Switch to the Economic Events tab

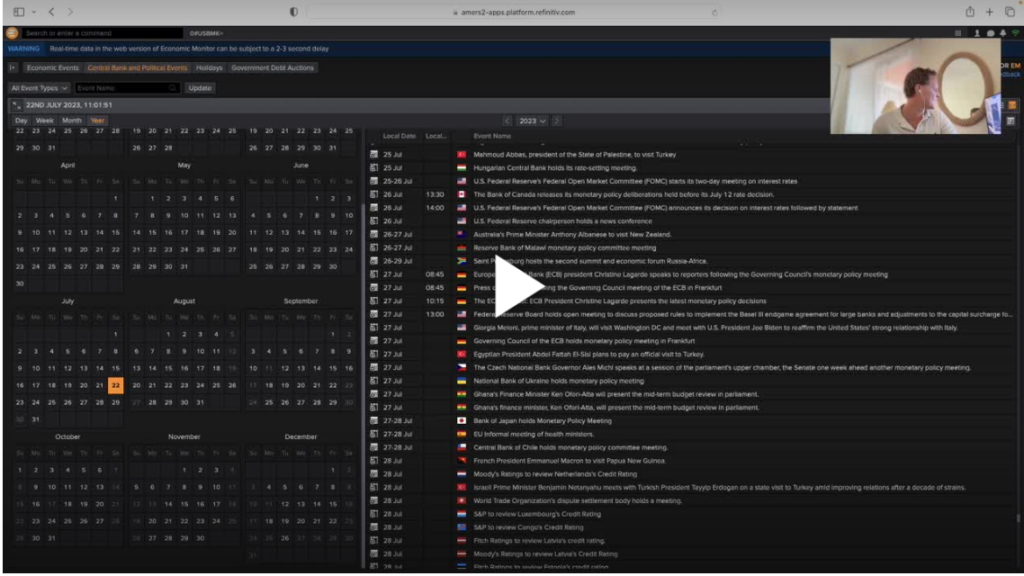(x=52, y=67)
